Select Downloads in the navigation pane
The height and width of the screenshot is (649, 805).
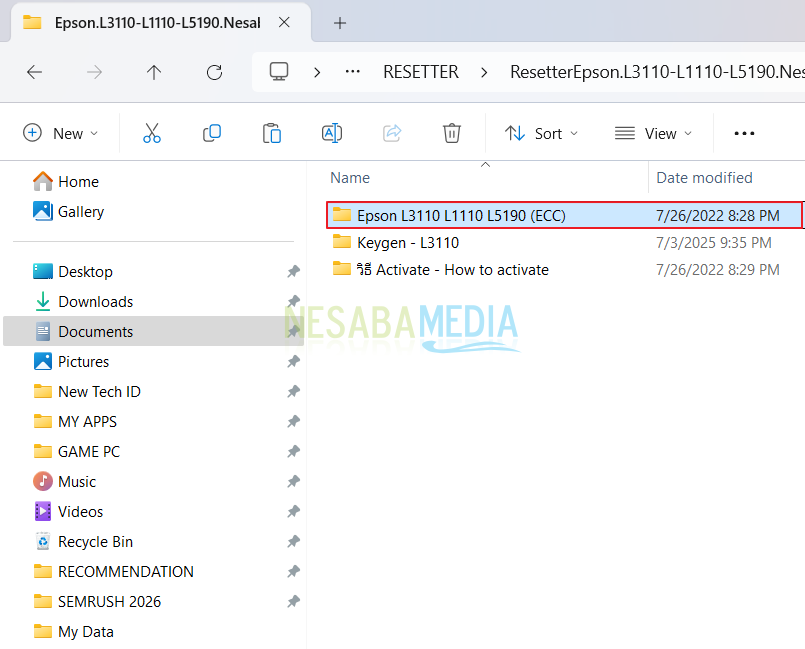(x=95, y=302)
